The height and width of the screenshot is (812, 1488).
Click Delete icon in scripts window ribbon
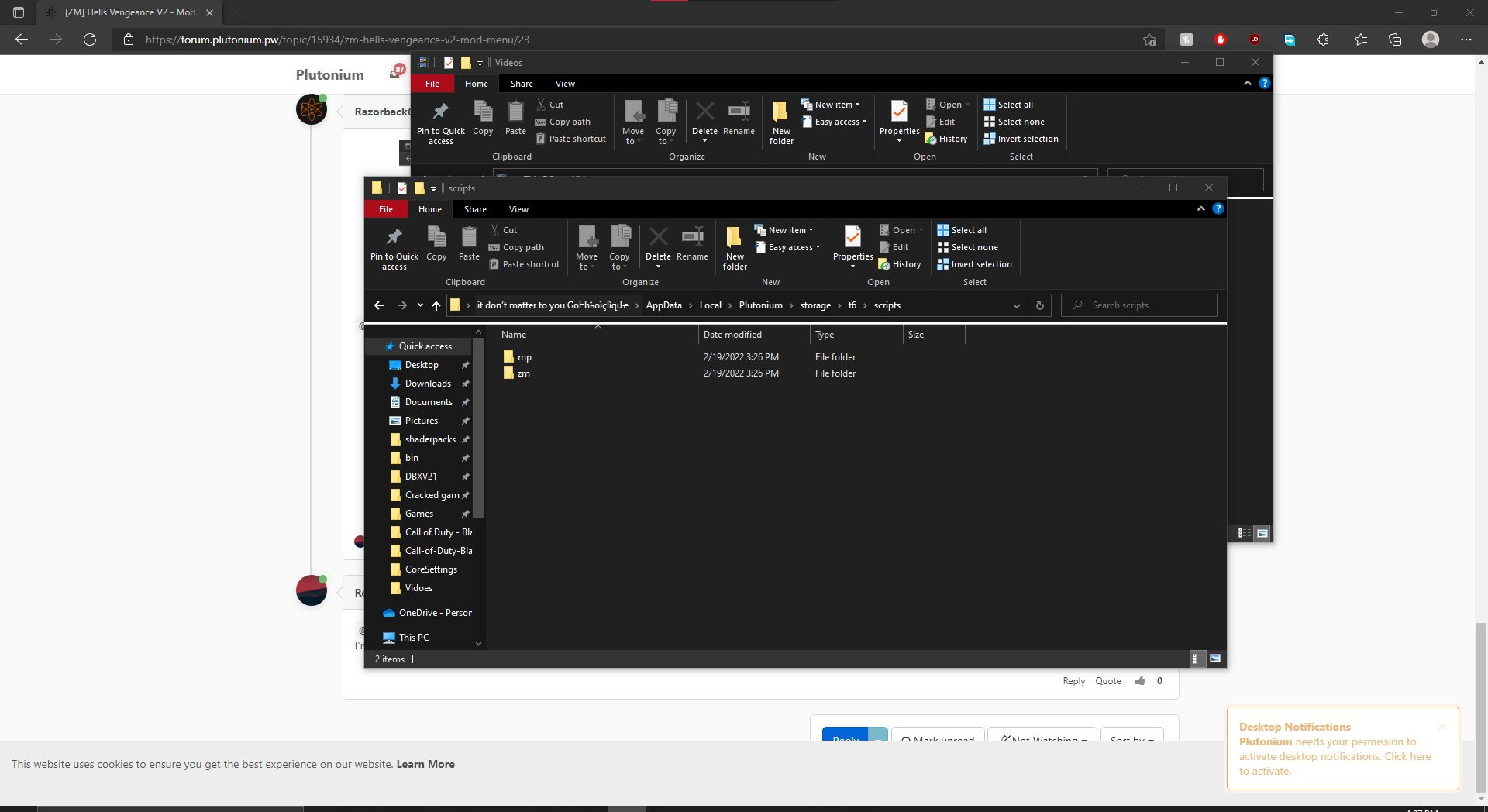pos(658,246)
